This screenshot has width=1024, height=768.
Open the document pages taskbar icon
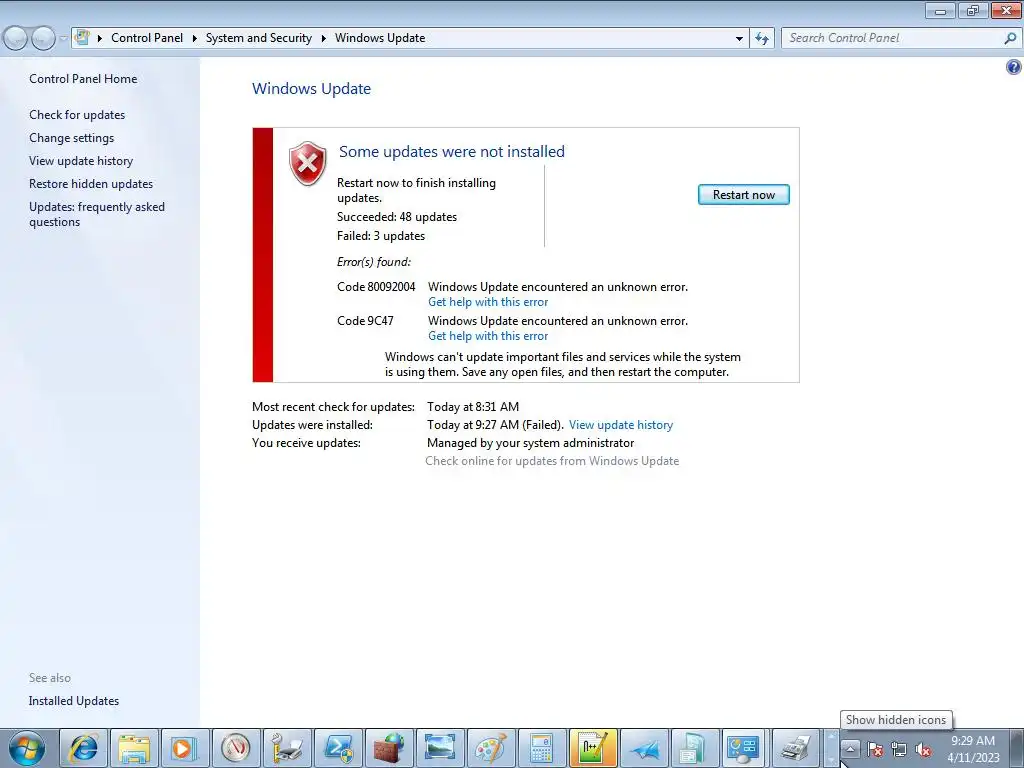694,748
